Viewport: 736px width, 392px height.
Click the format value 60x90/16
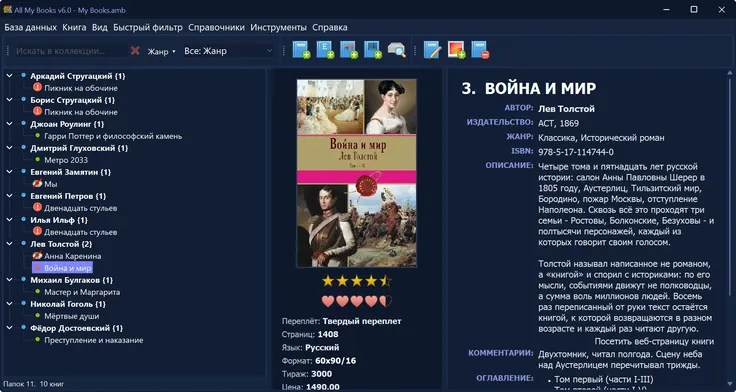pos(336,361)
